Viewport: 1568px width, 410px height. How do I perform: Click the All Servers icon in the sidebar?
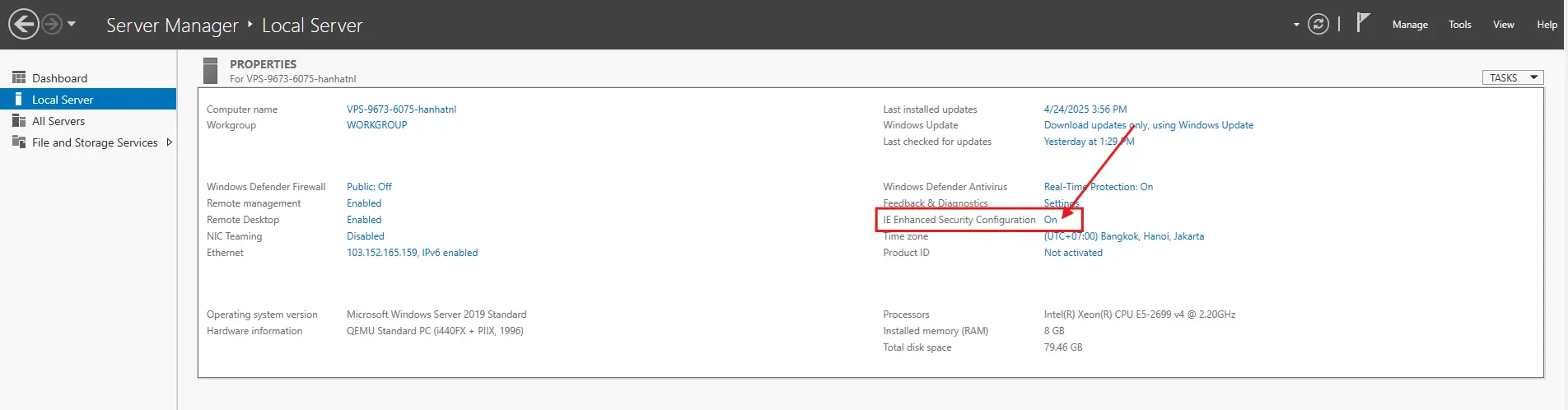(x=19, y=120)
